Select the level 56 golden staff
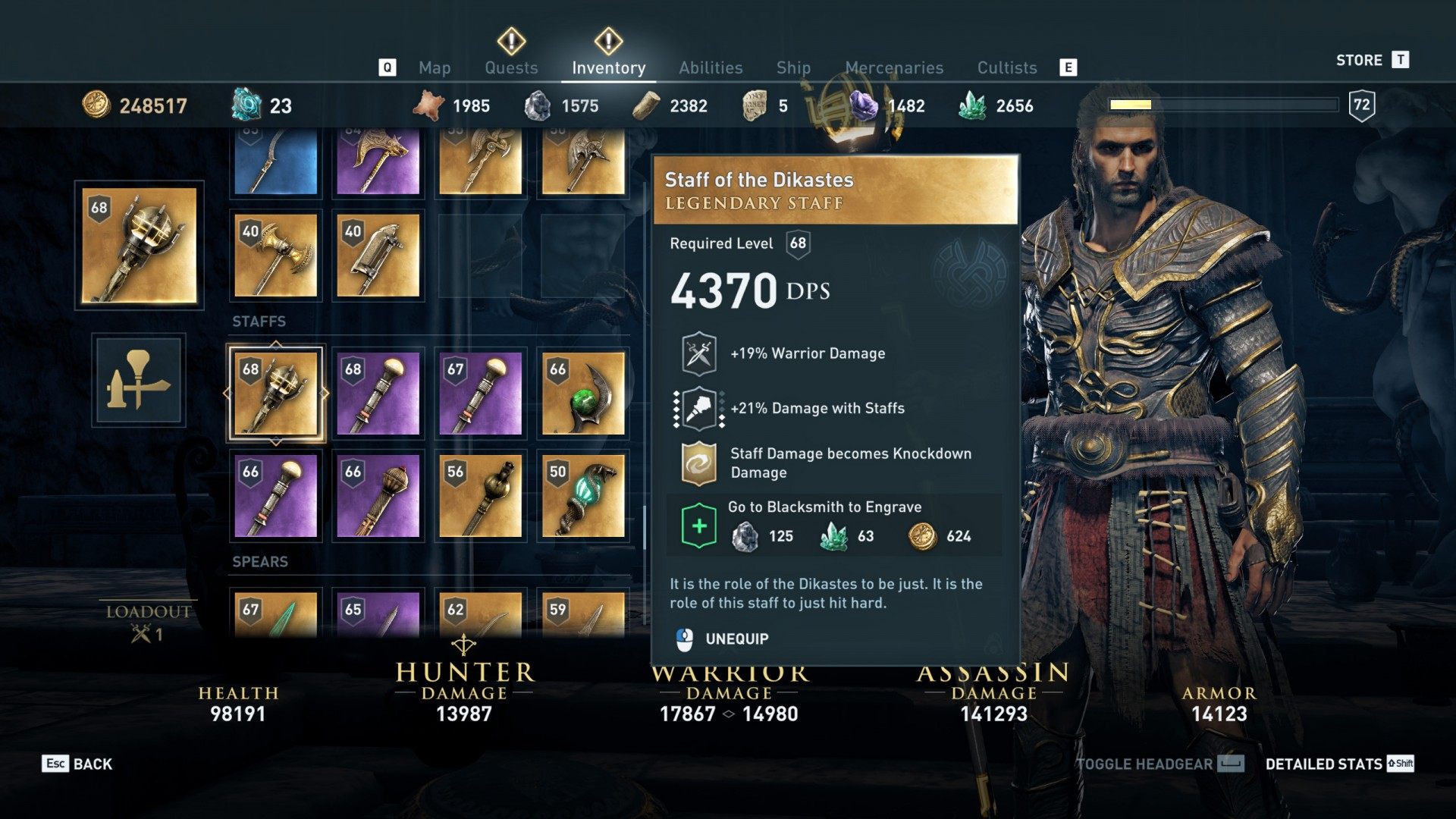1456x819 pixels. tap(480, 496)
